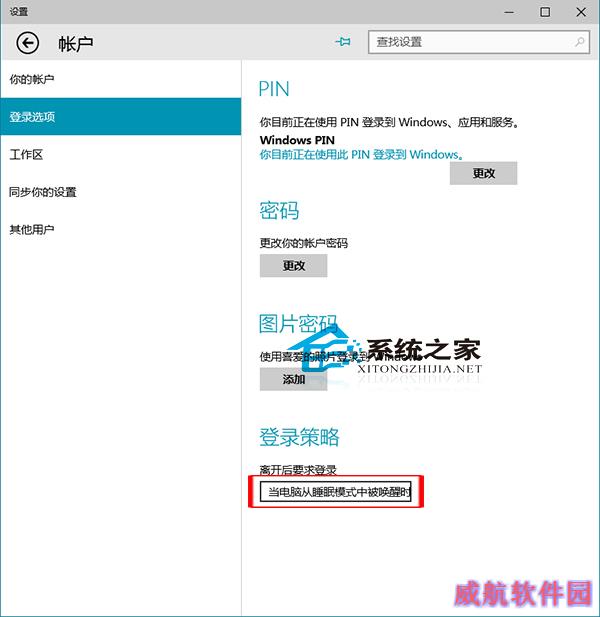The height and width of the screenshot is (617, 600).
Task: Click the pin icon beside search
Action: tap(343, 41)
